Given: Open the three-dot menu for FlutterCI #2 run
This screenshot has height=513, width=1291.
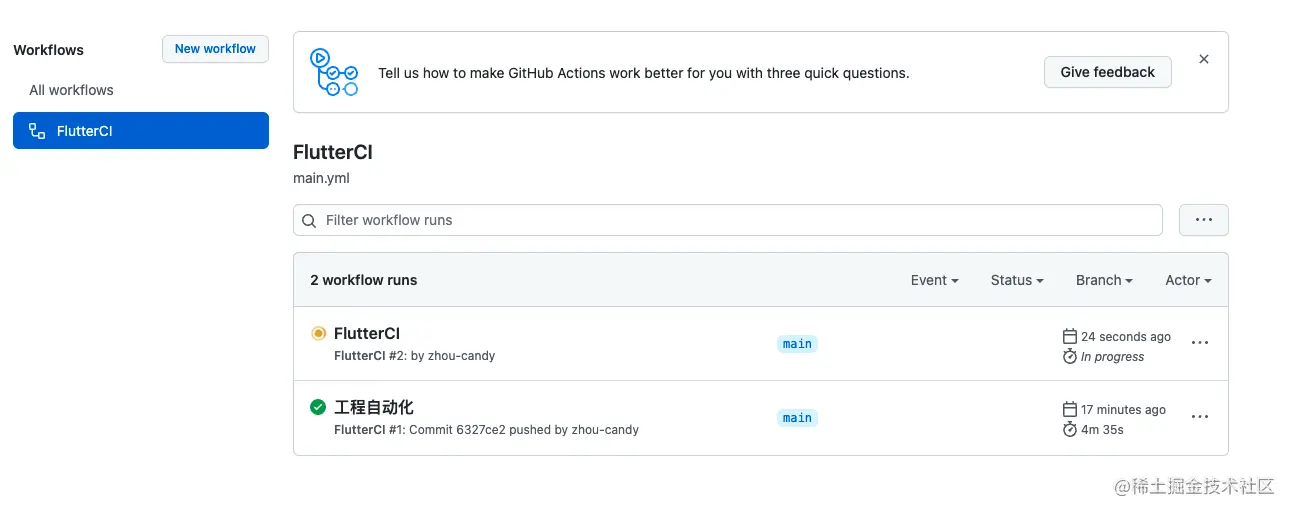Looking at the screenshot, I should tap(1200, 343).
